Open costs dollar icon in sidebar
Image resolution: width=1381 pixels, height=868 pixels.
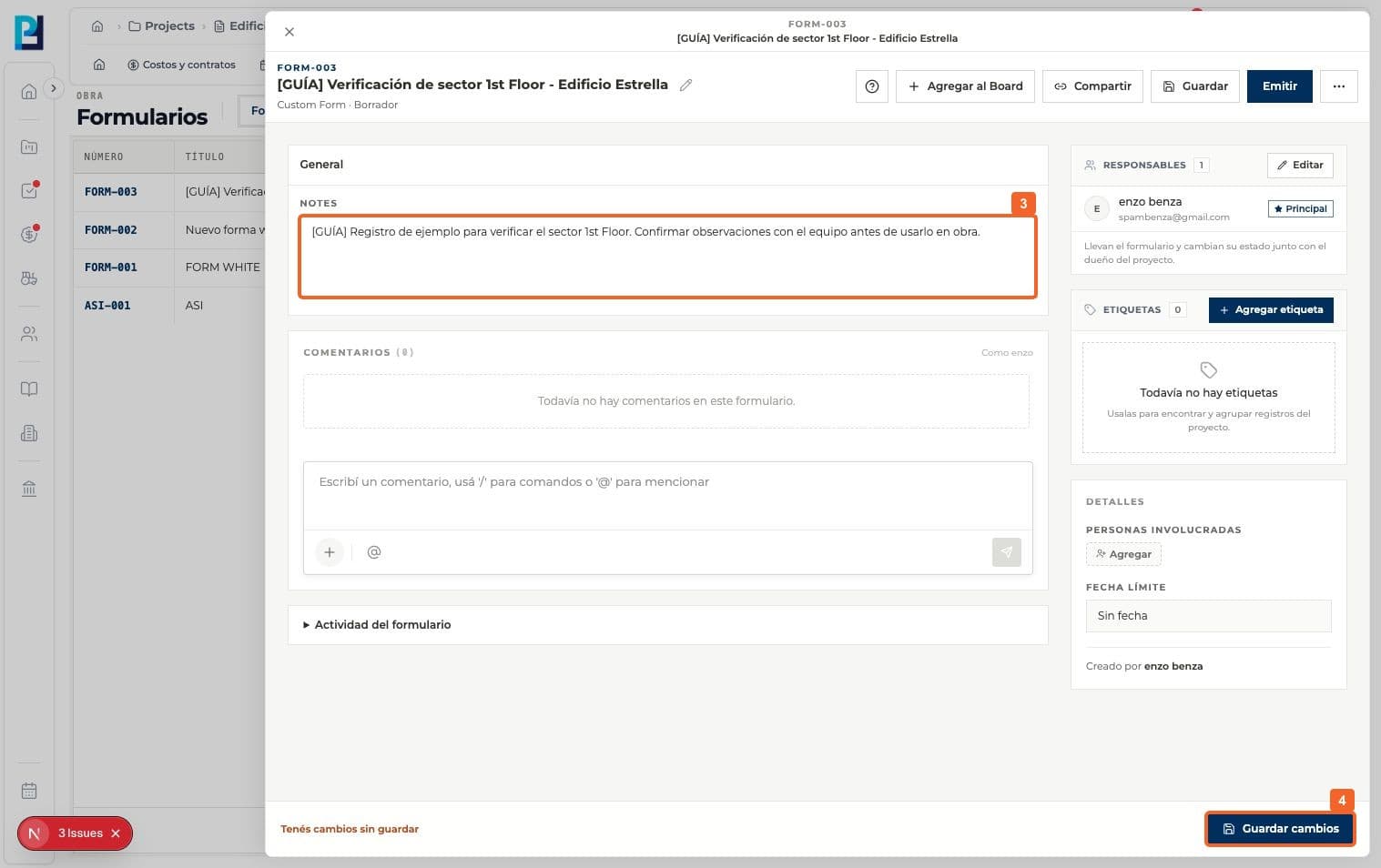(x=29, y=235)
